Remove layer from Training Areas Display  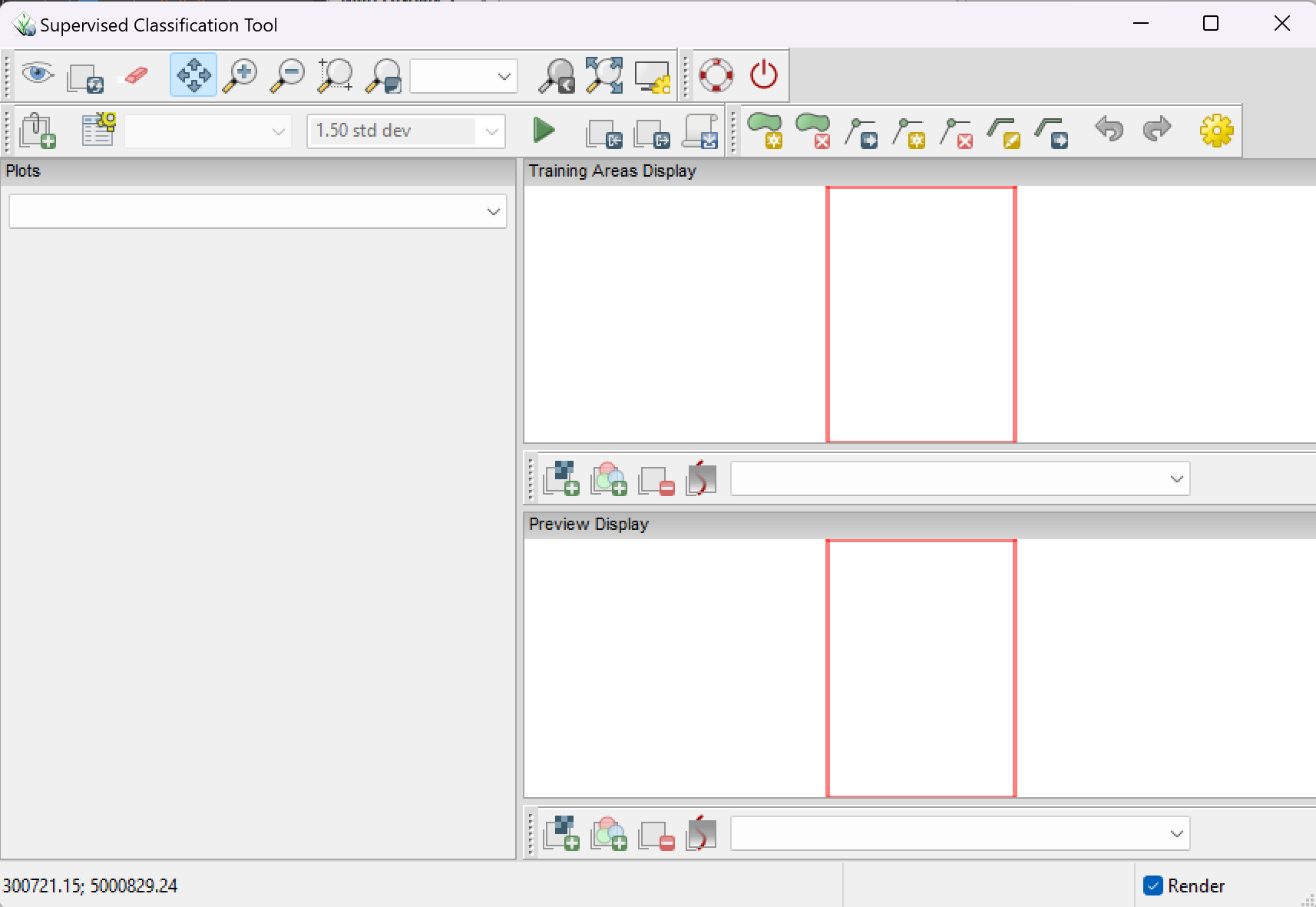coord(656,480)
